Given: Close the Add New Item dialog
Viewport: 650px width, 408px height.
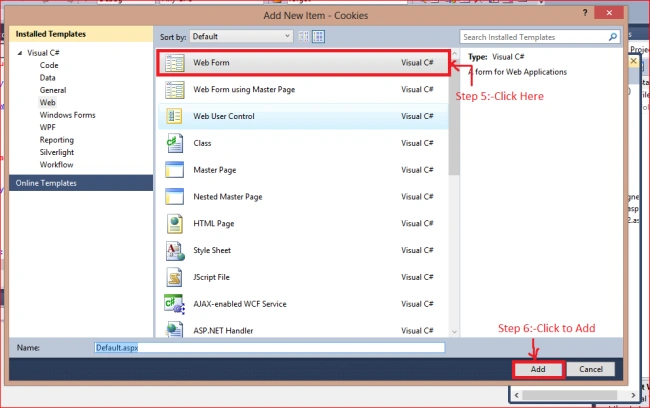Looking at the screenshot, I should pyautogui.click(x=609, y=13).
